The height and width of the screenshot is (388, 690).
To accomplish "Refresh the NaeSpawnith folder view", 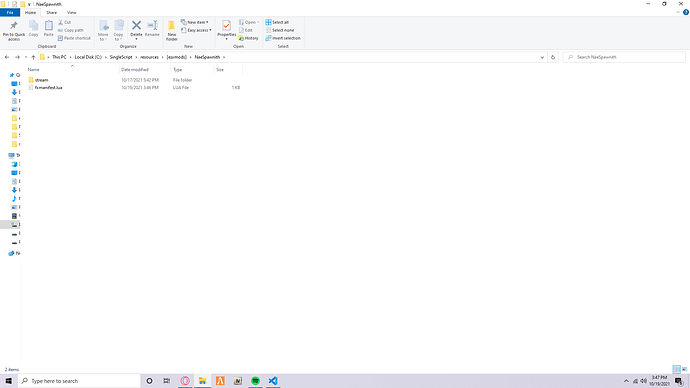I will point(553,57).
